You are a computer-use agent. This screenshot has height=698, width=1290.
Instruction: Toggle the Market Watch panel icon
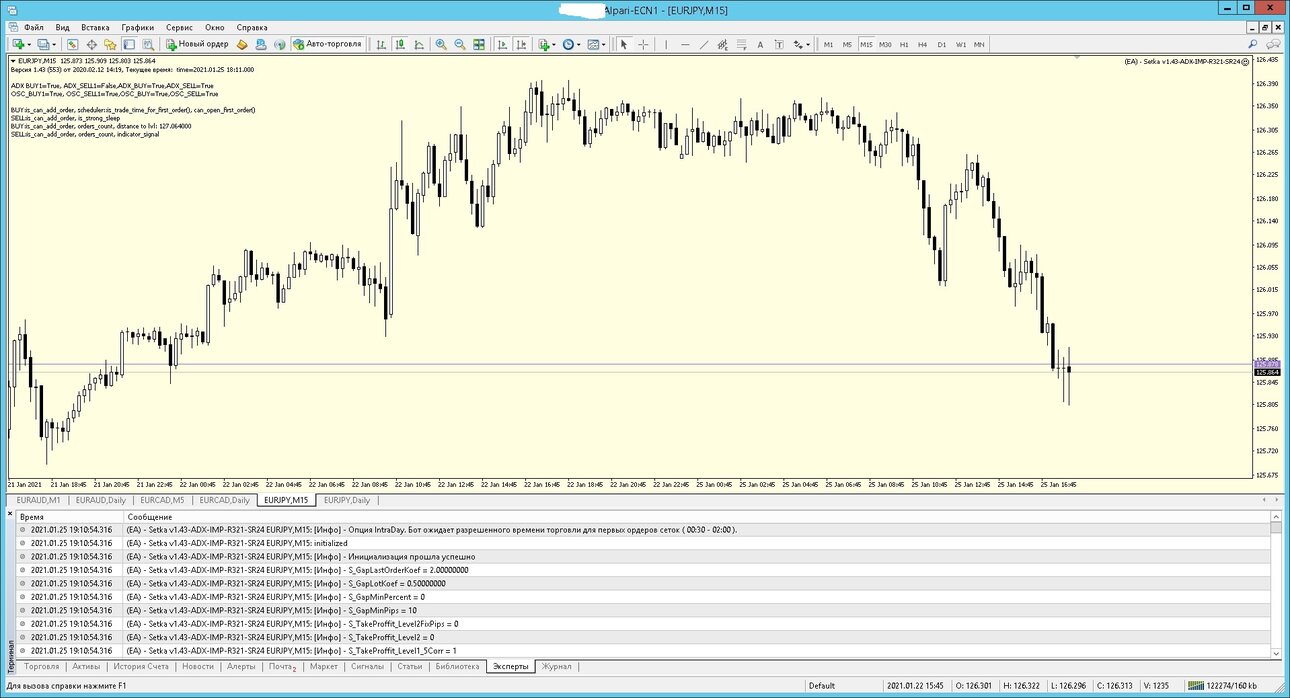(x=72, y=44)
